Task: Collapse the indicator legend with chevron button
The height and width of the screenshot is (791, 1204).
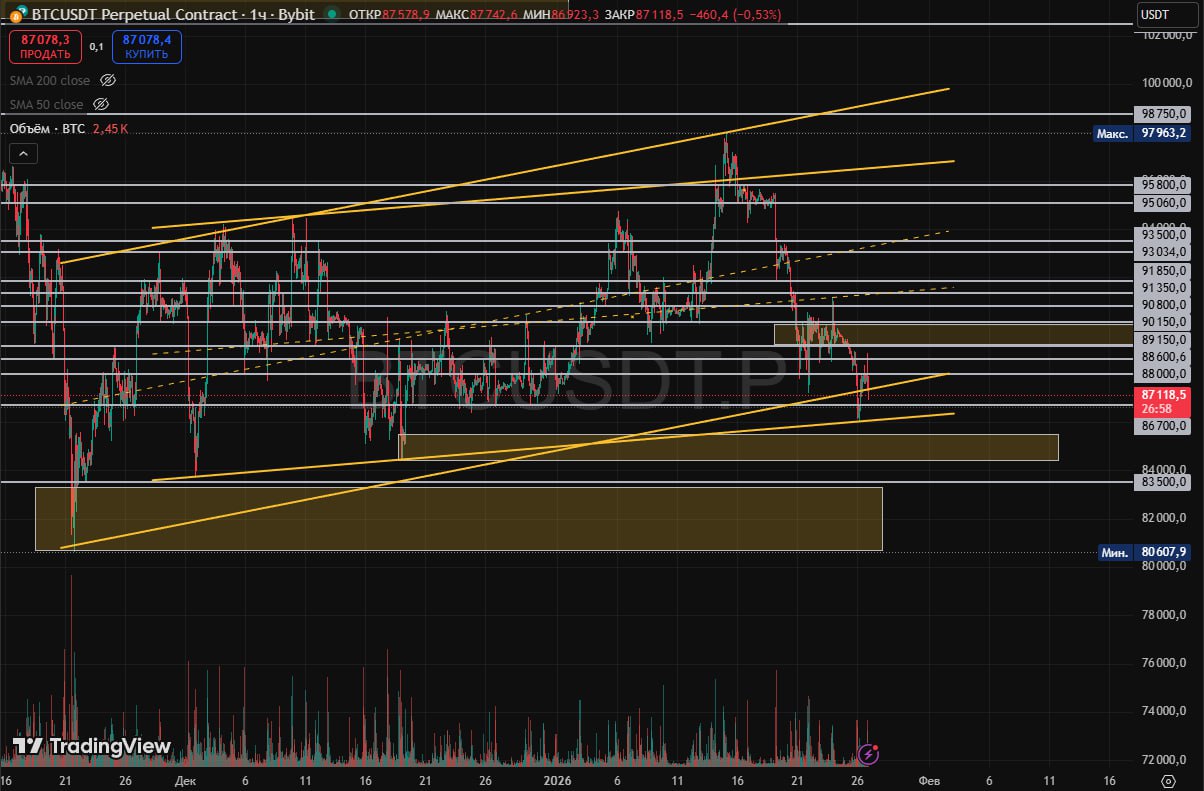Action: click(x=24, y=153)
